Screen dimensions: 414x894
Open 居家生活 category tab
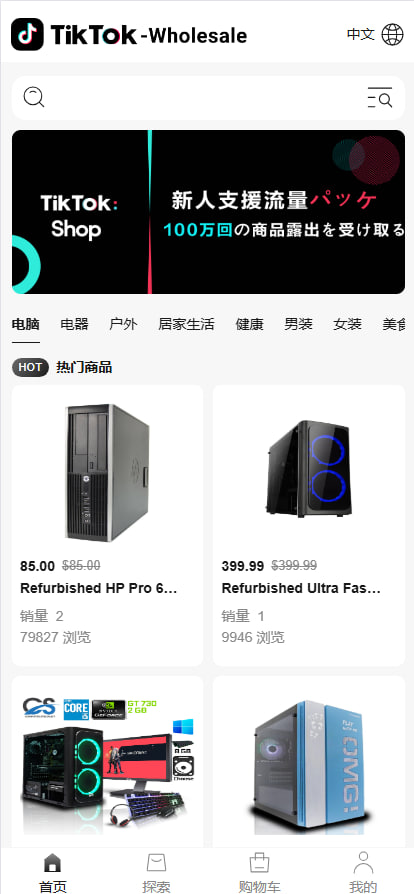click(186, 324)
